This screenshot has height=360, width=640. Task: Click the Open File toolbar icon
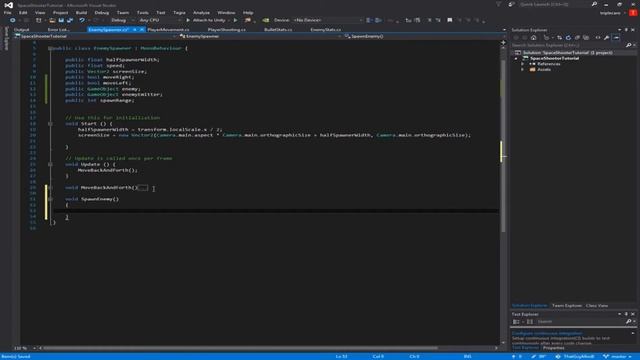[x=52, y=20]
